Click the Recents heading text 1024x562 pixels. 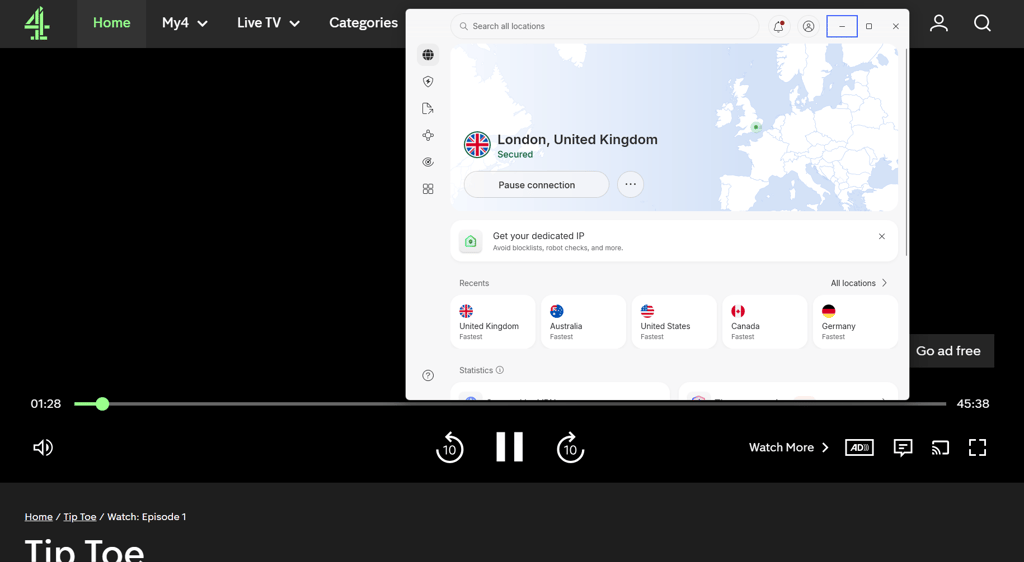(474, 283)
